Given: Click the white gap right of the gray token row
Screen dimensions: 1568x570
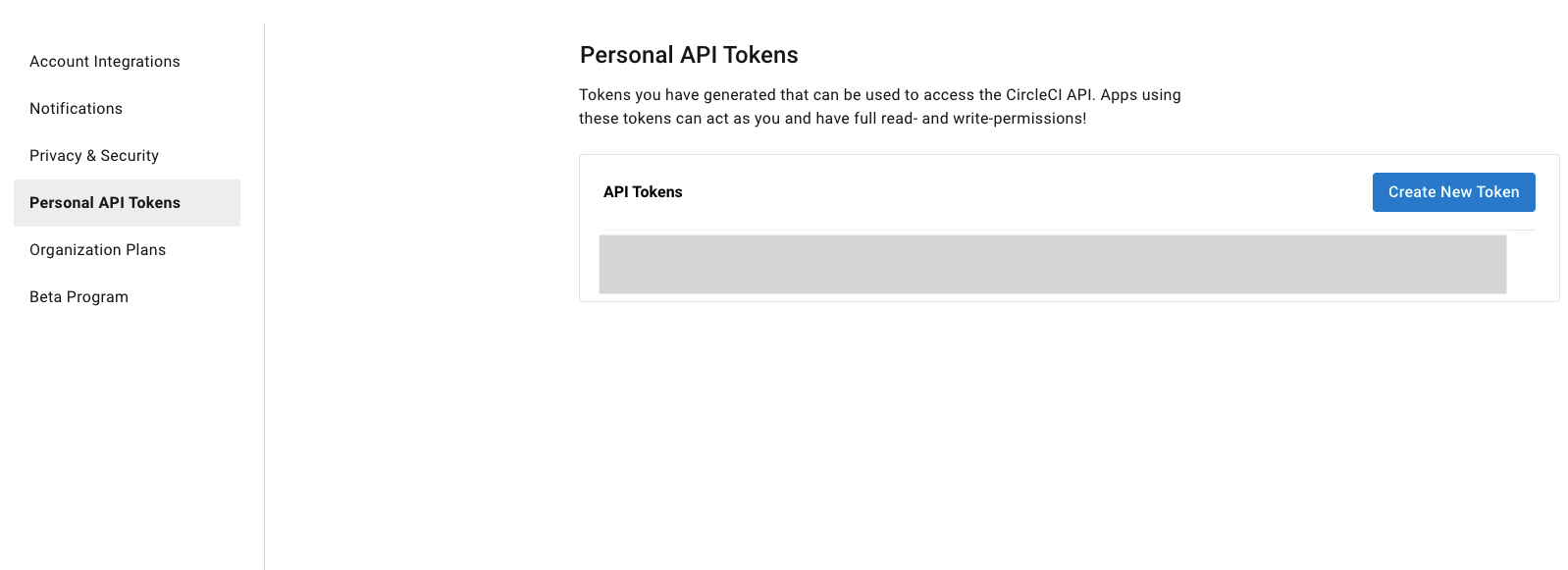Looking at the screenshot, I should click(x=1522, y=264).
